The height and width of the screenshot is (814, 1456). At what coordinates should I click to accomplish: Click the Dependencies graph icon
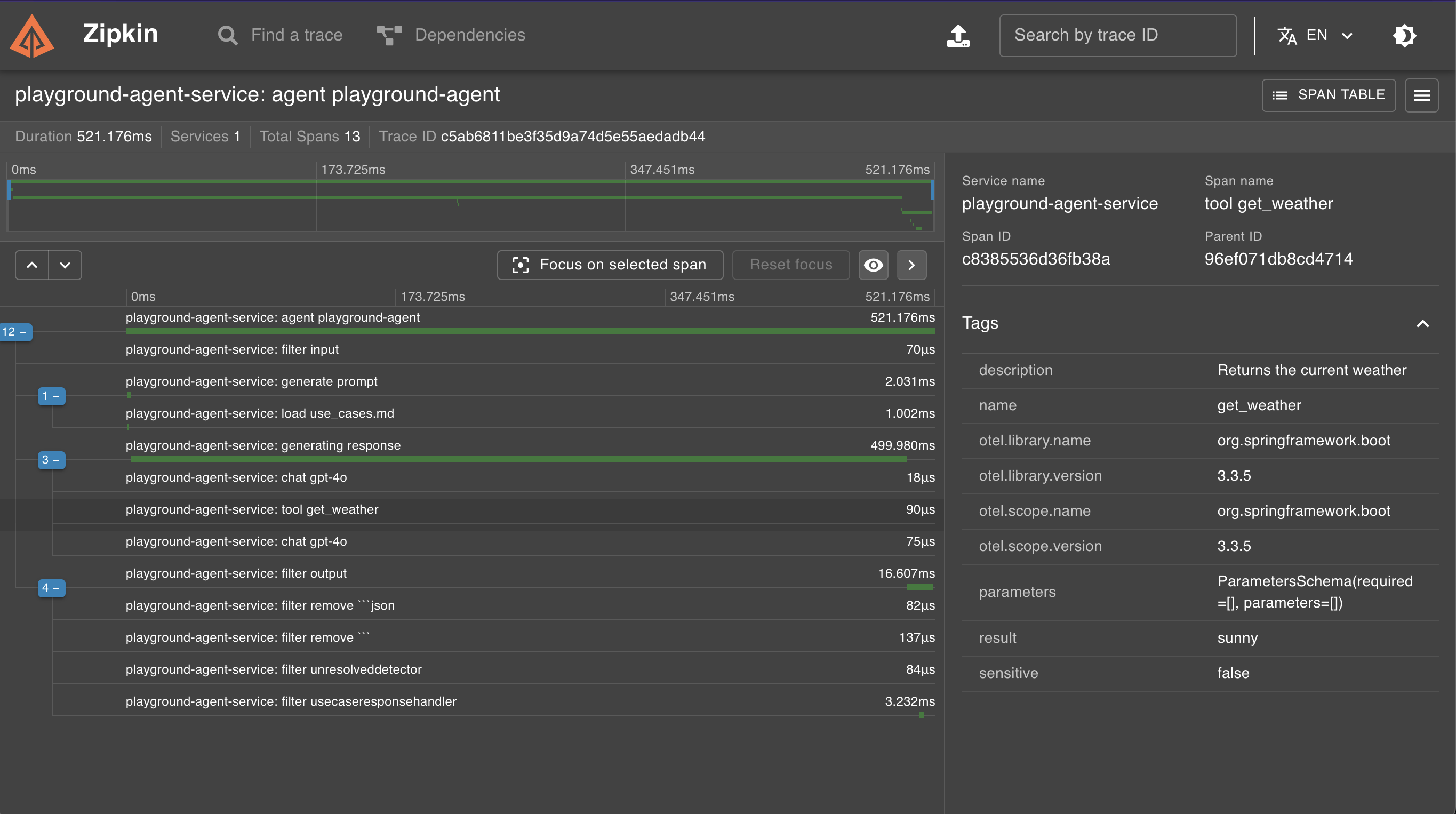pos(389,36)
